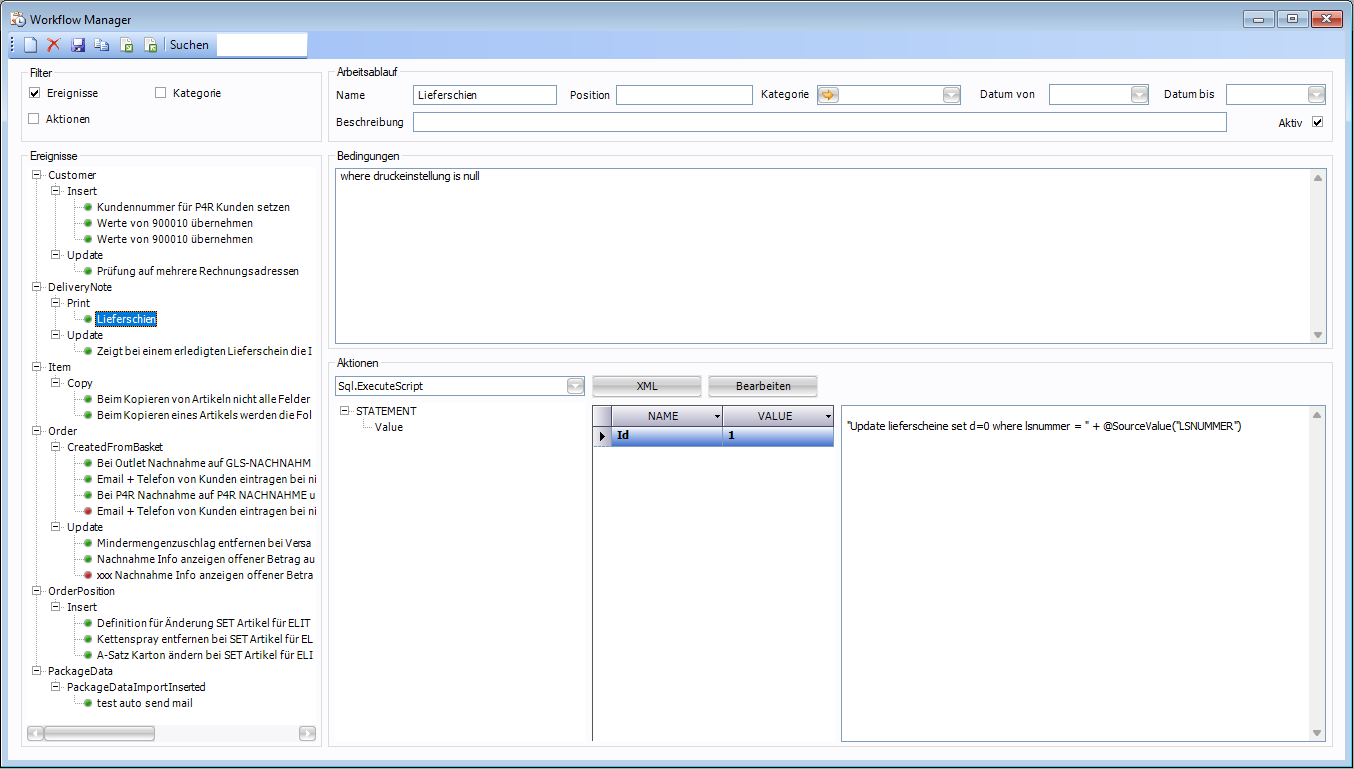Open the Datum von date picker
1354x769 pixels.
[1139, 95]
